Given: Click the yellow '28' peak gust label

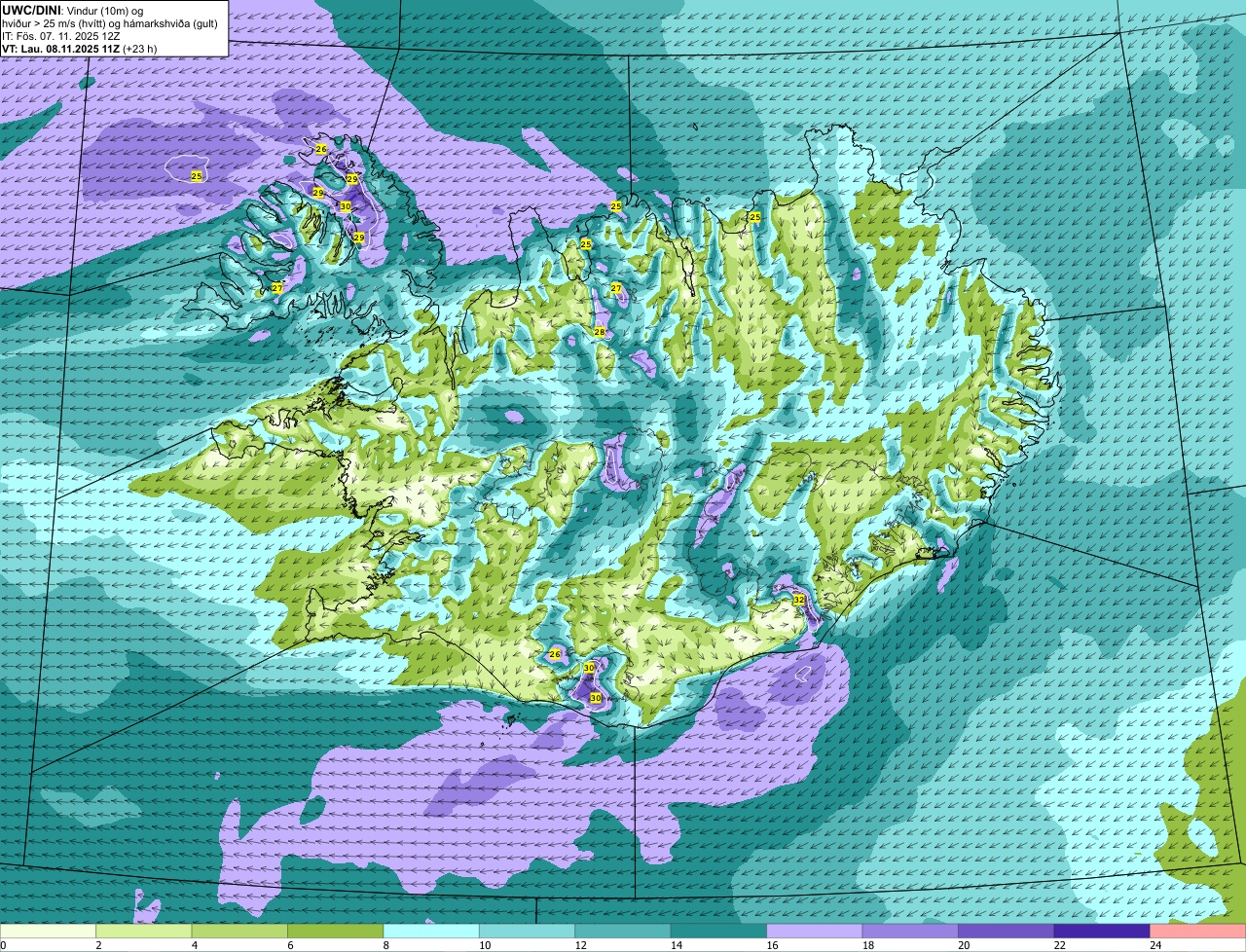Looking at the screenshot, I should [600, 332].
